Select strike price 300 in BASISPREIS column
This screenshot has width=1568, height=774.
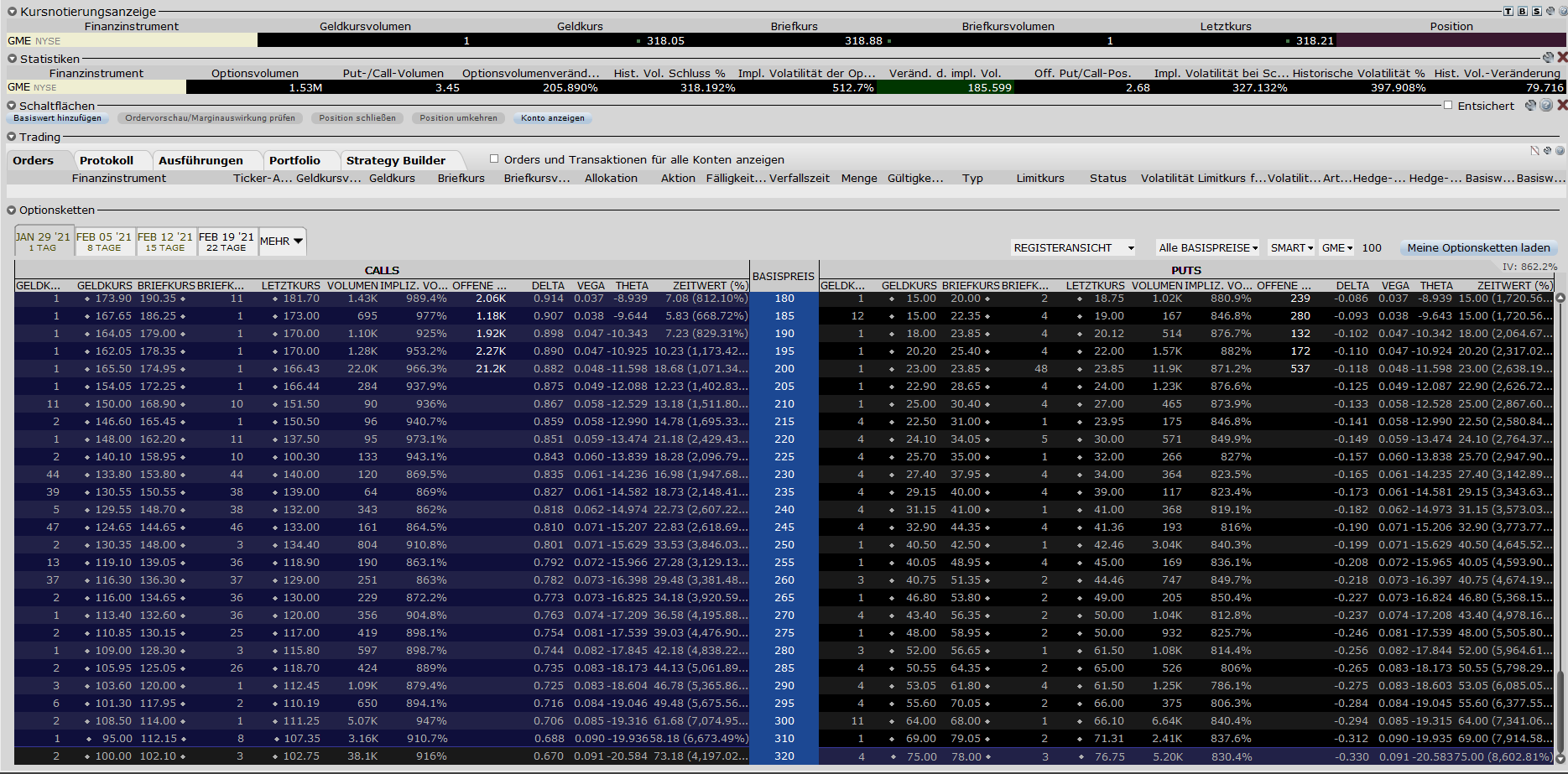784,721
